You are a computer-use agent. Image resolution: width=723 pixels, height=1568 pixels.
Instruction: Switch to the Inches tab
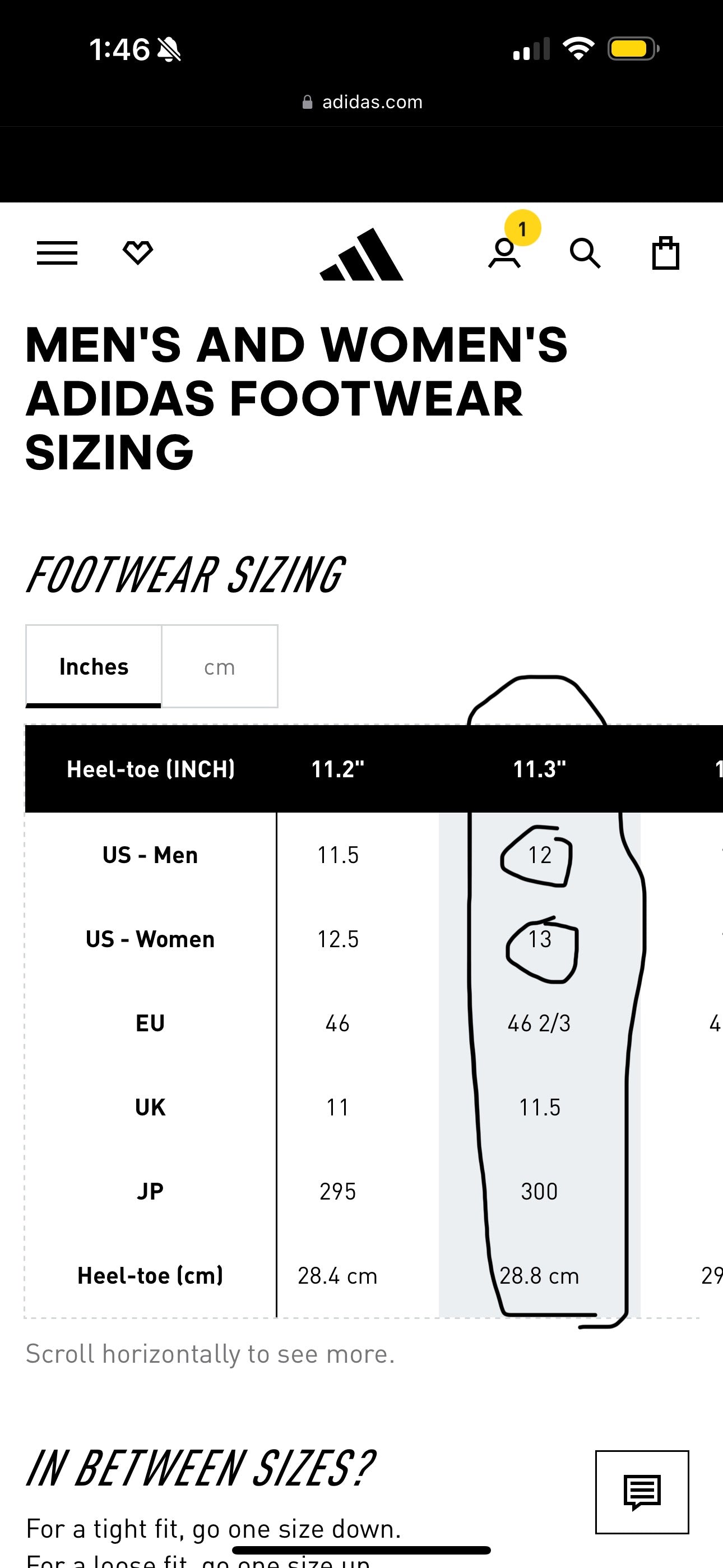[x=94, y=667]
